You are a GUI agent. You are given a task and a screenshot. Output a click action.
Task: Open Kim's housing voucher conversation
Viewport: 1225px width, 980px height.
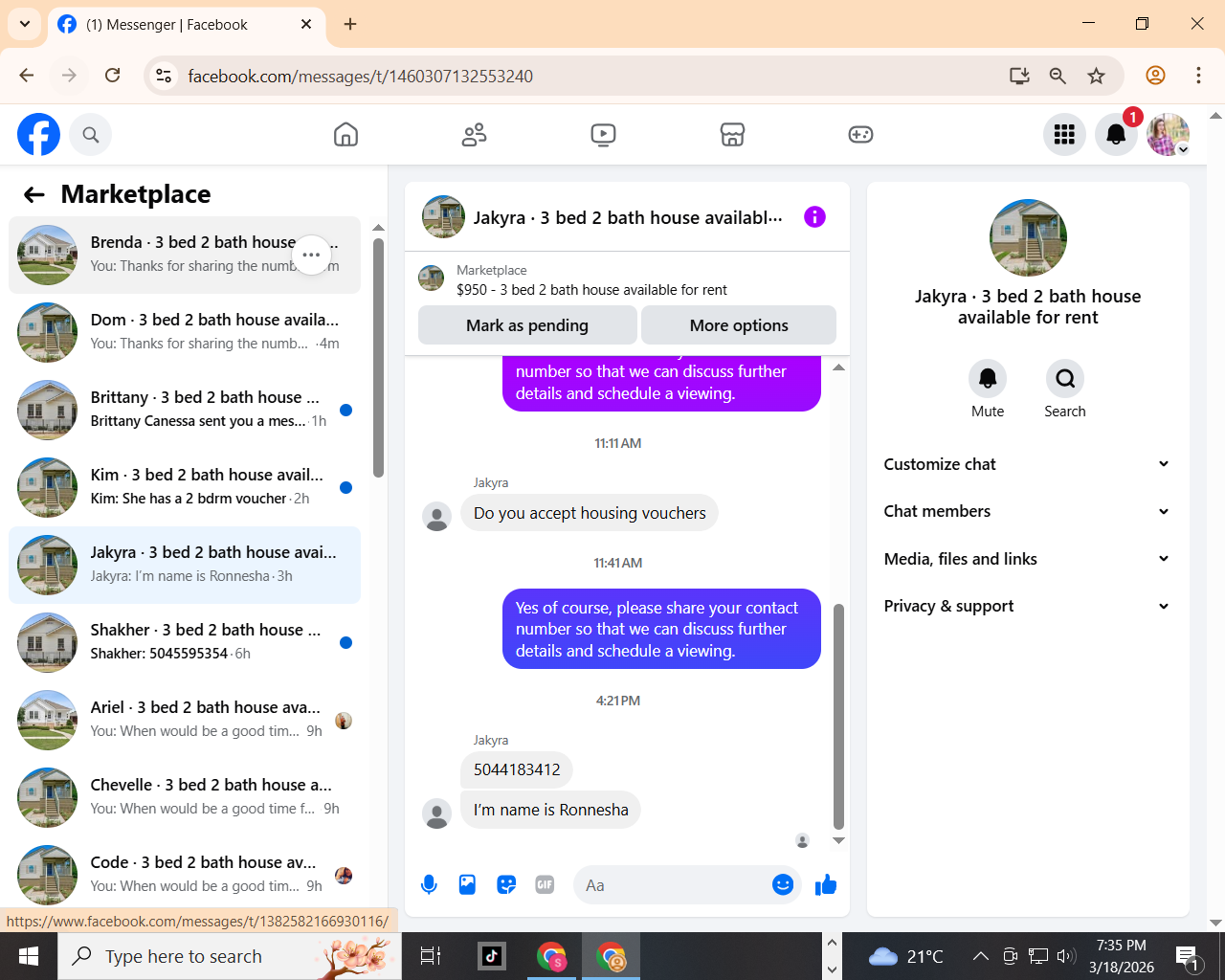(x=185, y=487)
